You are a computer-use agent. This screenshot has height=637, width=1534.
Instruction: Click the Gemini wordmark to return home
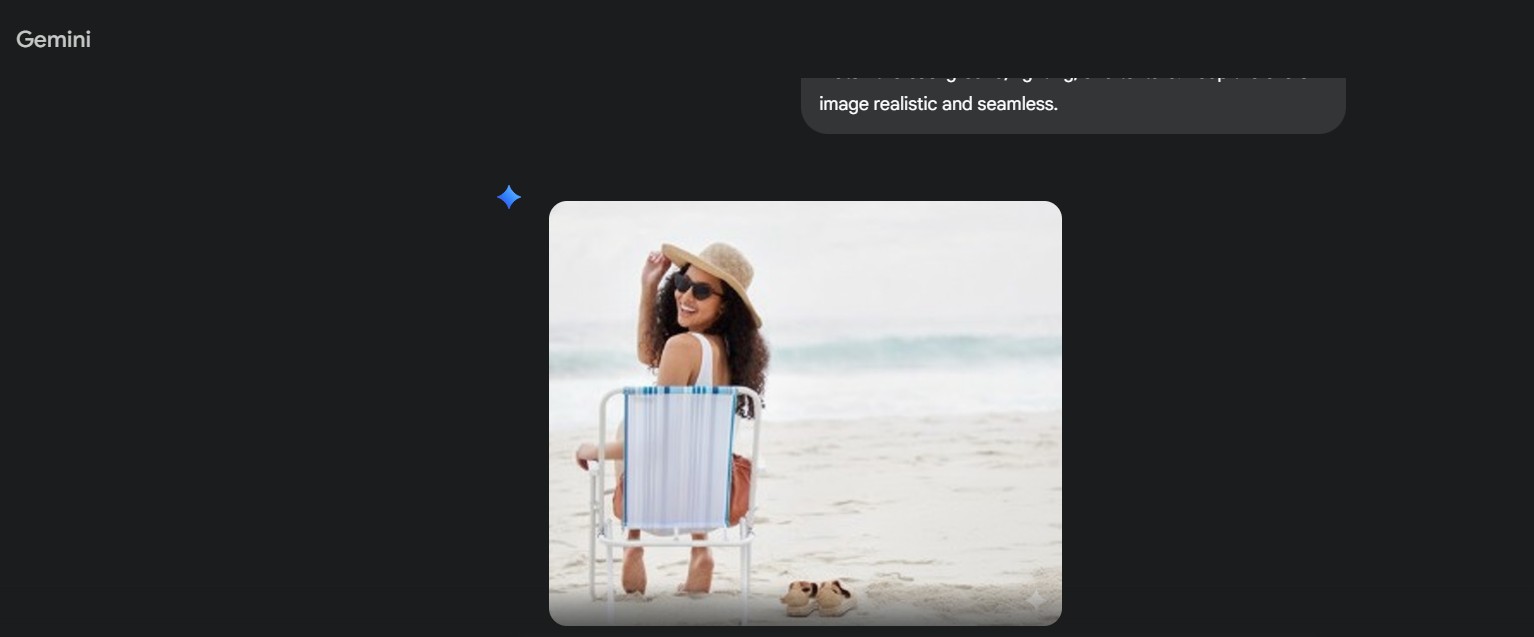point(52,39)
